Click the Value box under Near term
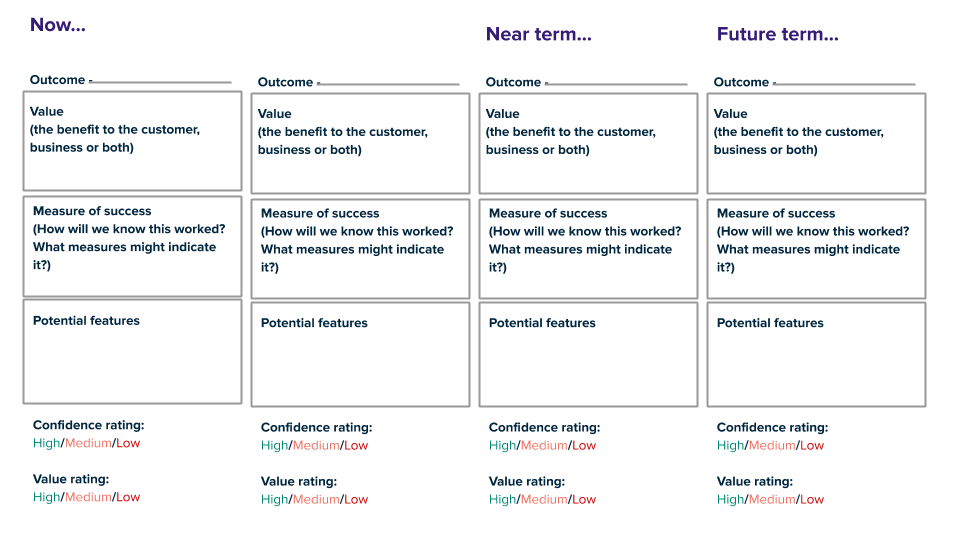960x540 pixels. point(588,143)
